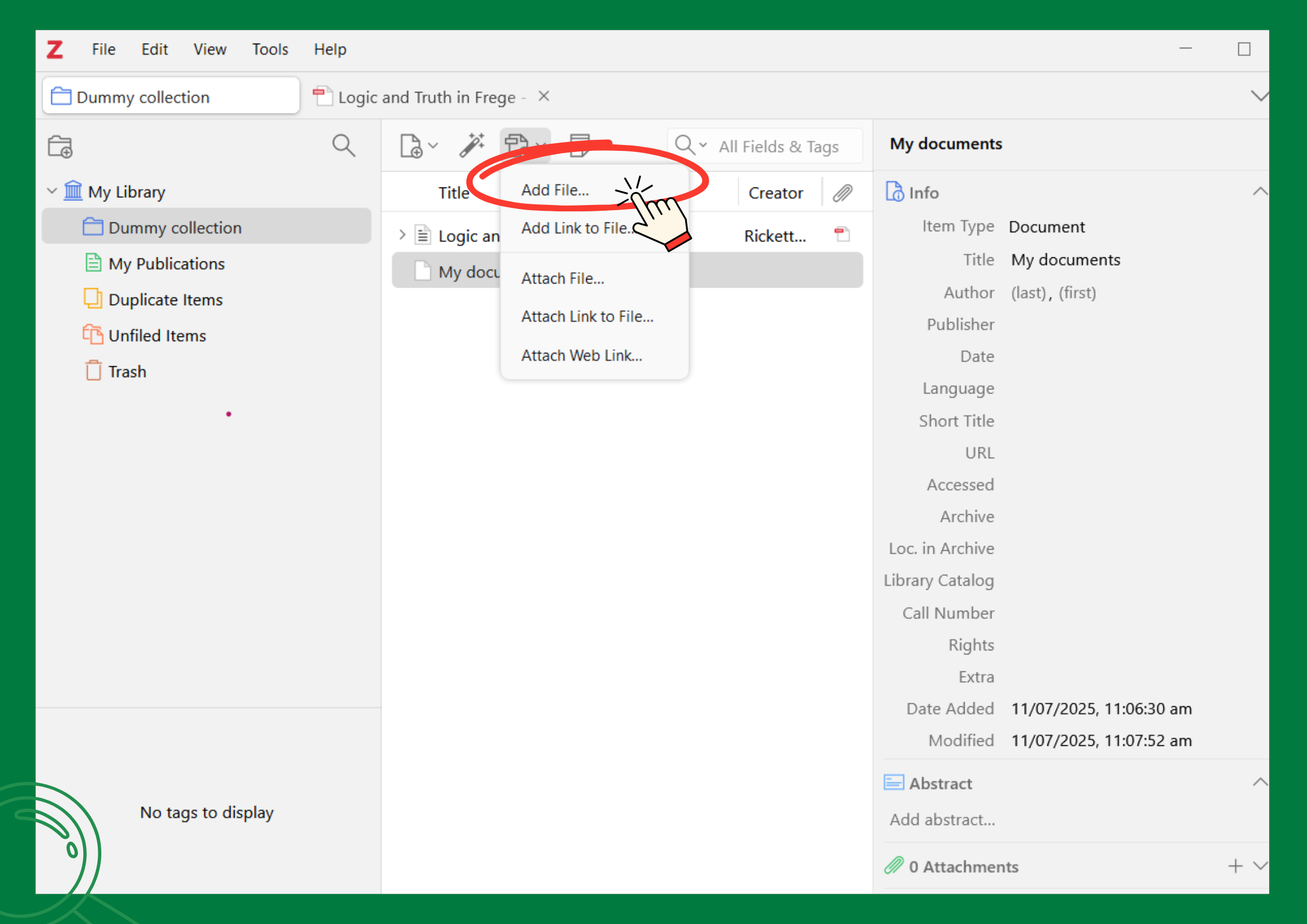Open the File menu
Screen dimensions: 1307x924
click(x=104, y=49)
